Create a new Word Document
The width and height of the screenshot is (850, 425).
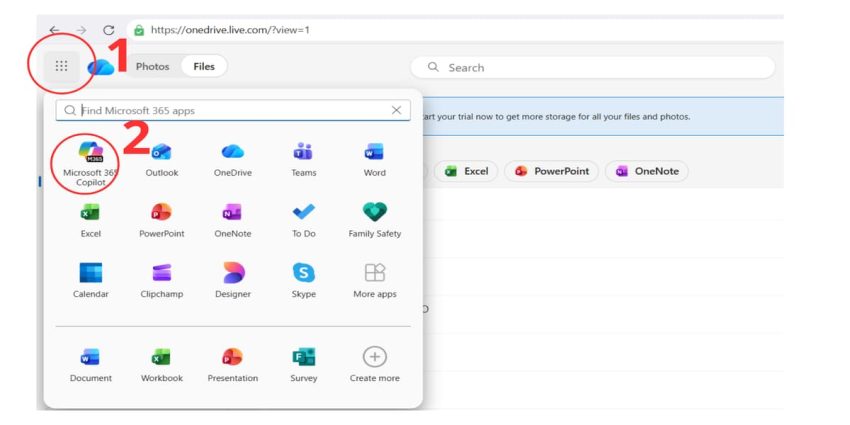[91, 365]
